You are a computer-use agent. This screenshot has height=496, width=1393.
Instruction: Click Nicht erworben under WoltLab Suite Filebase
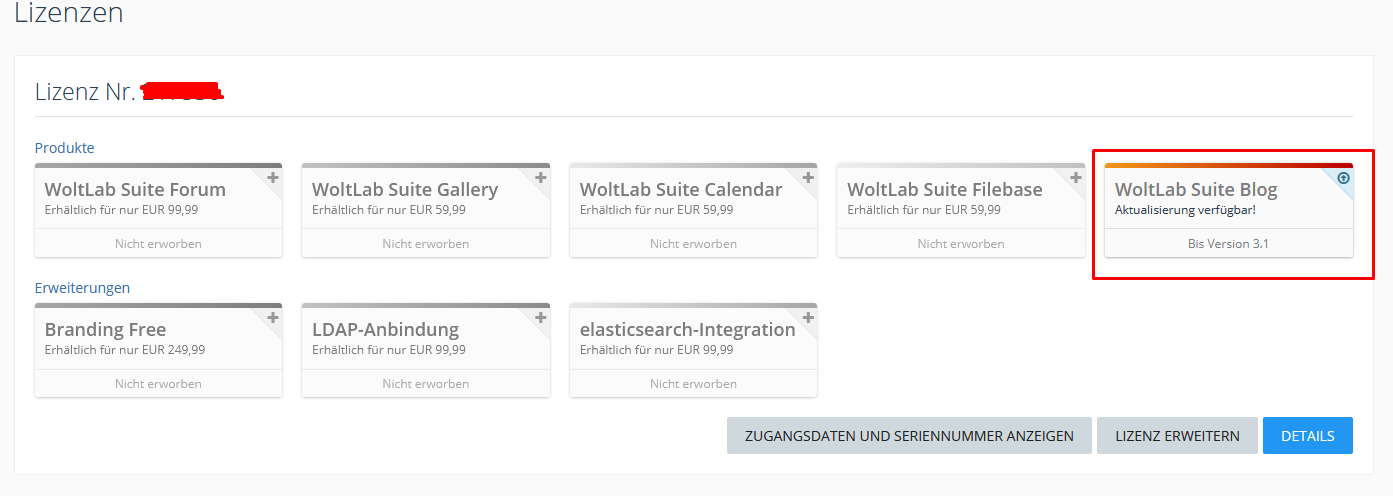click(960, 243)
